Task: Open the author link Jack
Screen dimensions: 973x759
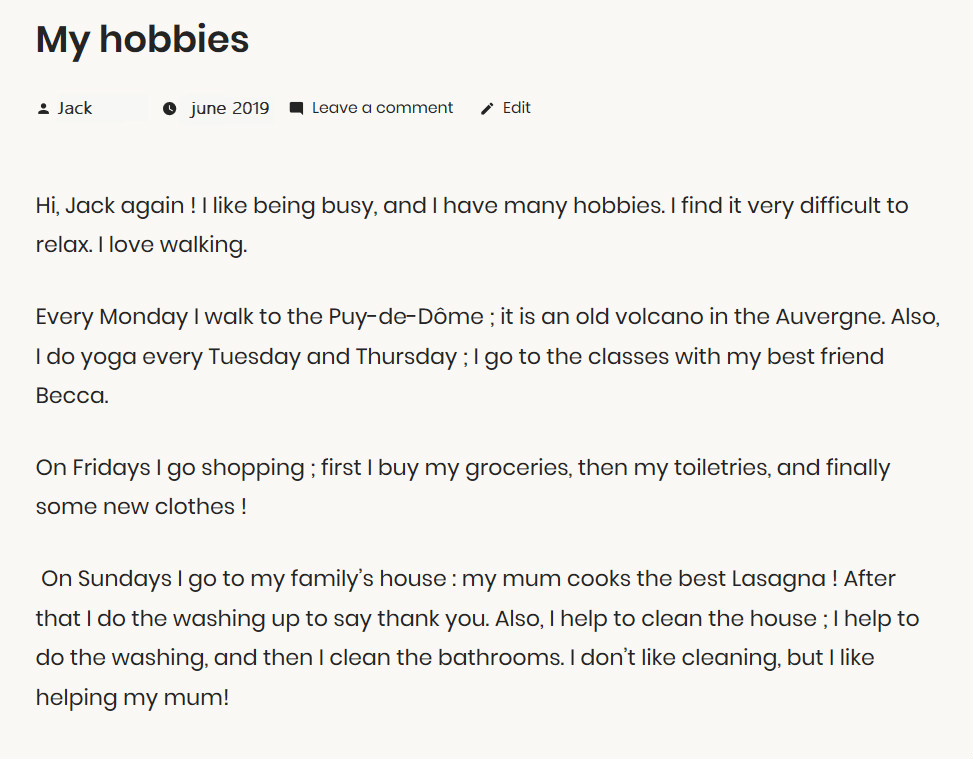Action: point(75,108)
